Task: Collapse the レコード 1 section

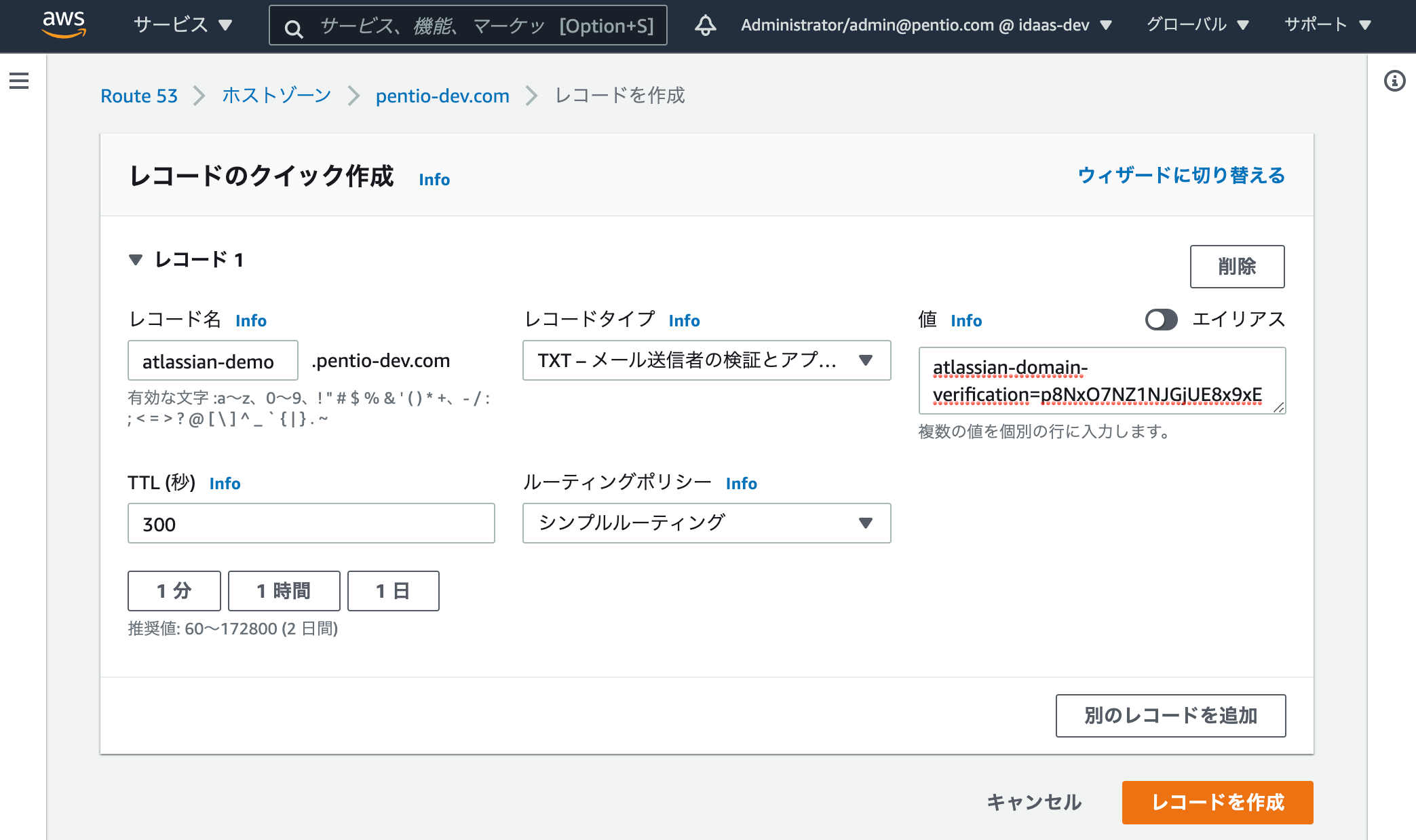Action: point(136,259)
